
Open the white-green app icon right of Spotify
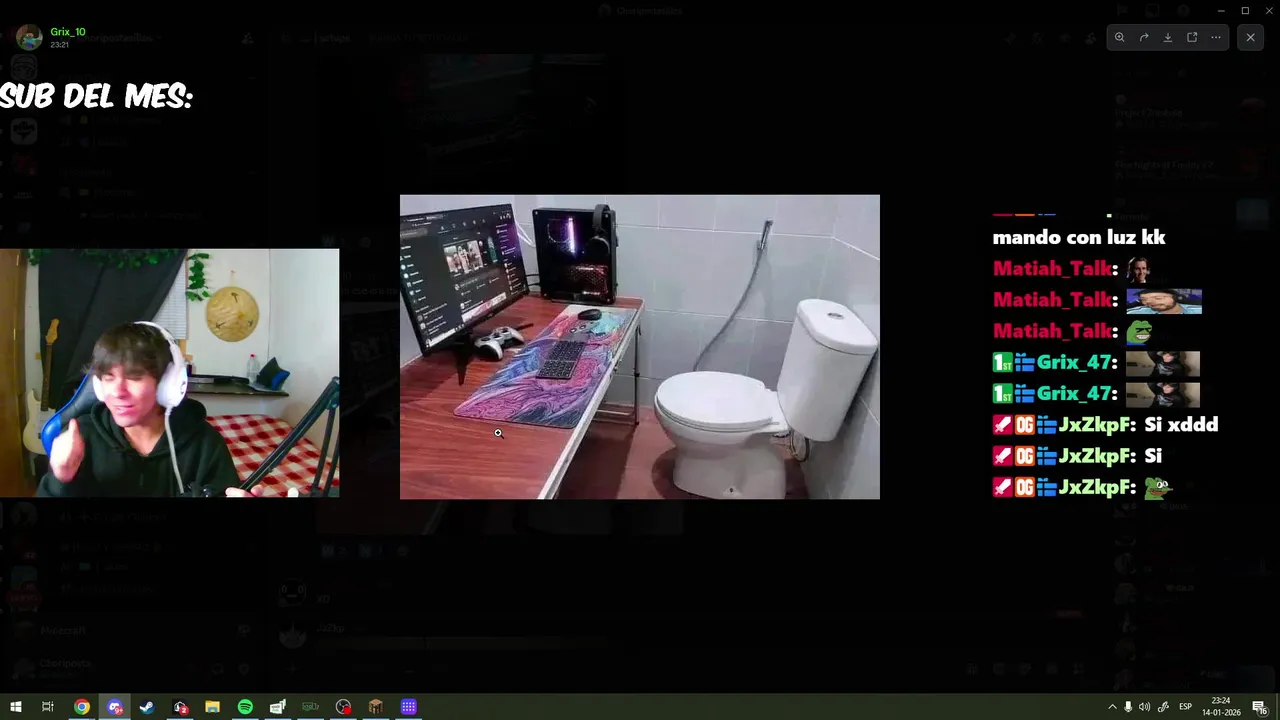click(x=278, y=707)
